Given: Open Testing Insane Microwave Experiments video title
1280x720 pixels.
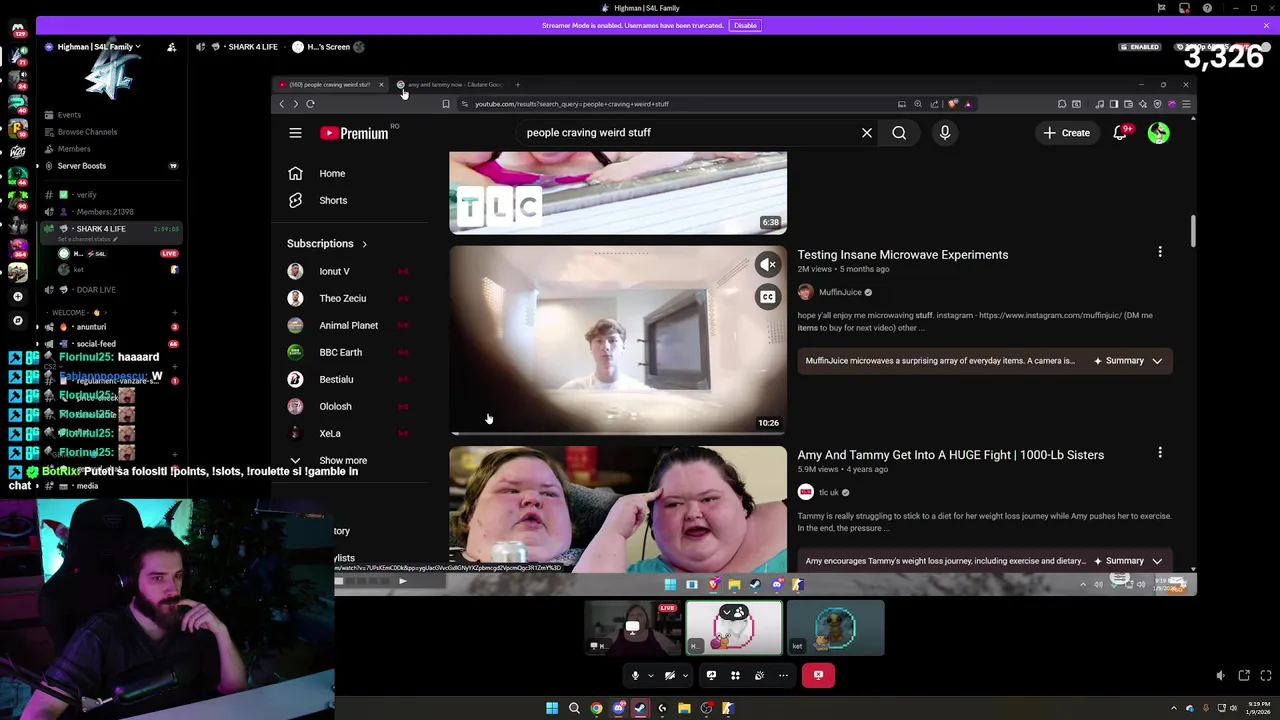Looking at the screenshot, I should (903, 255).
